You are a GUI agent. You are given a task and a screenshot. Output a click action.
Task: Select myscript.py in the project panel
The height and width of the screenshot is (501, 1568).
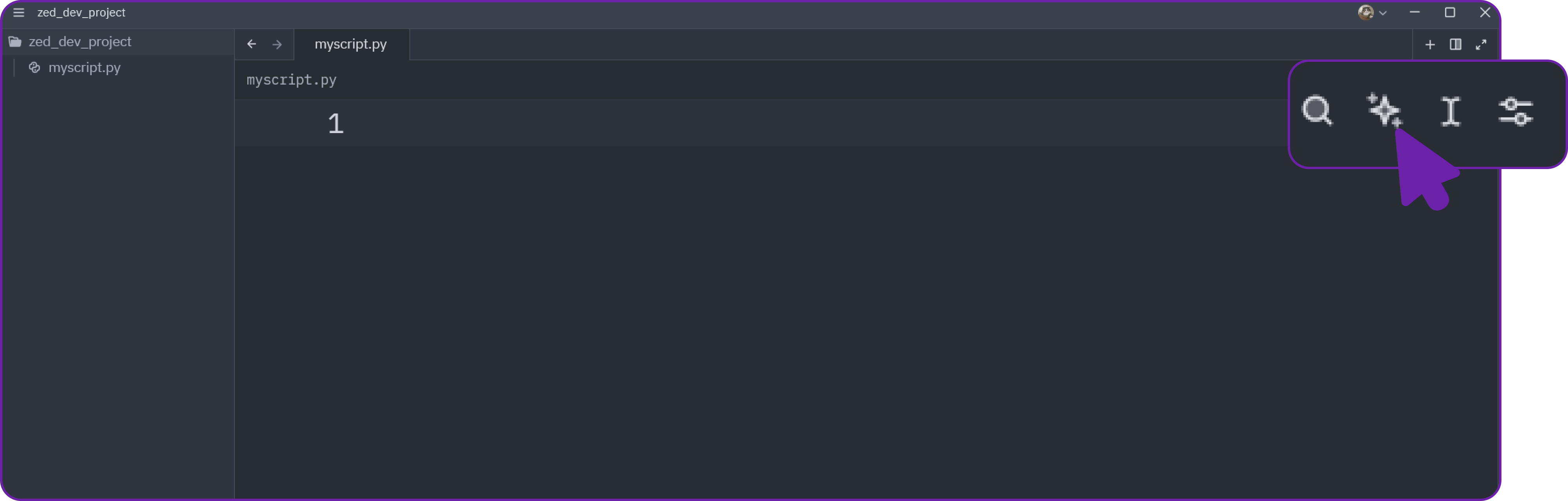(85, 68)
